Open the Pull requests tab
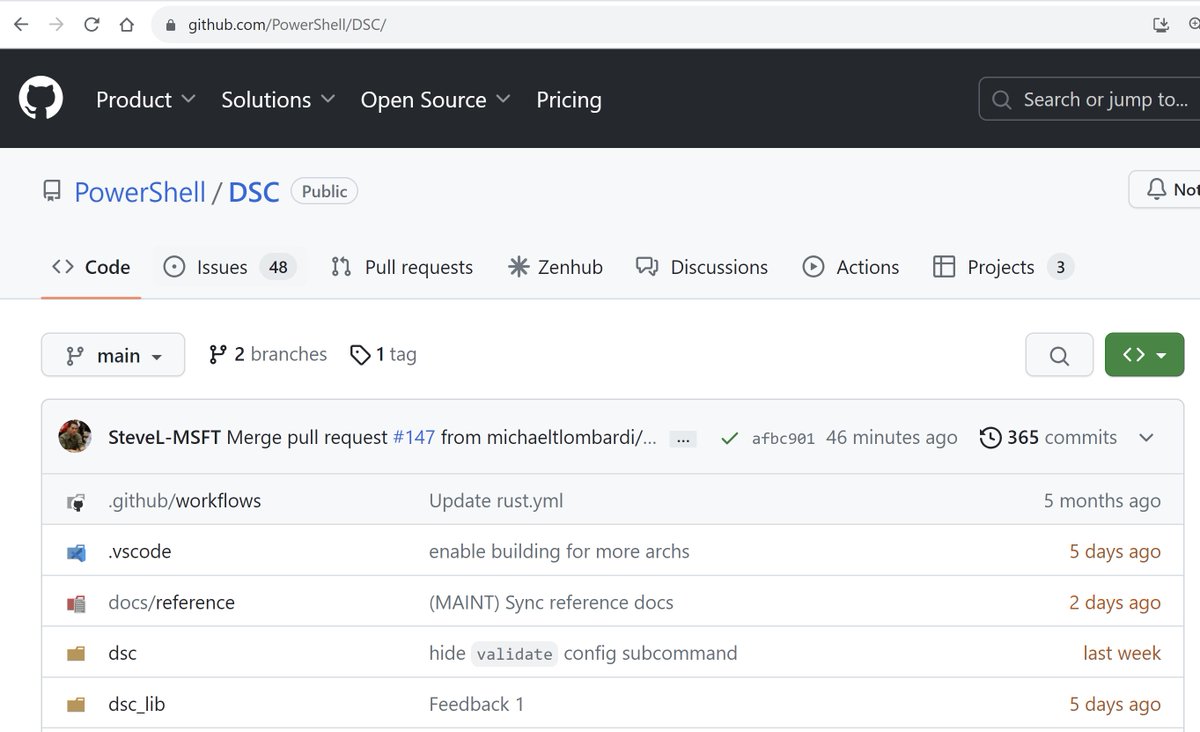1200x732 pixels. pyautogui.click(x=402, y=267)
